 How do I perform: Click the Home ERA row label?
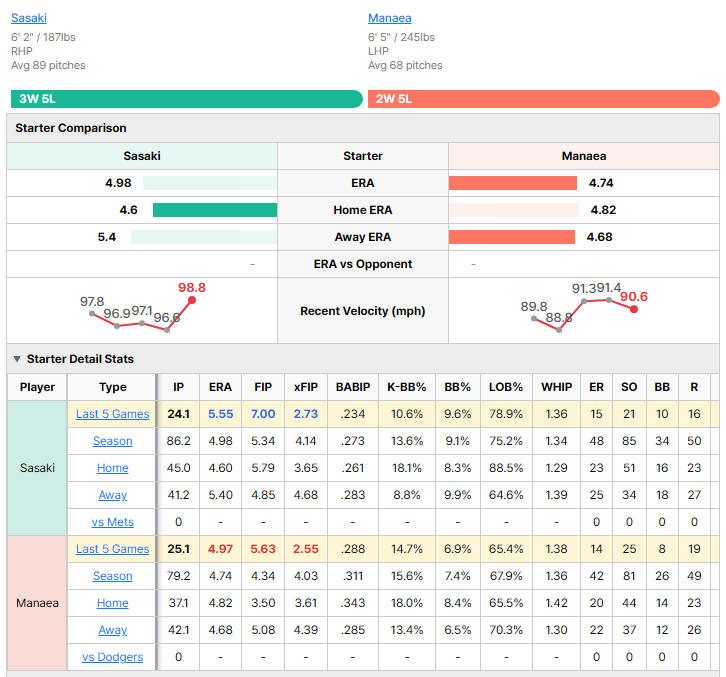coord(363,210)
